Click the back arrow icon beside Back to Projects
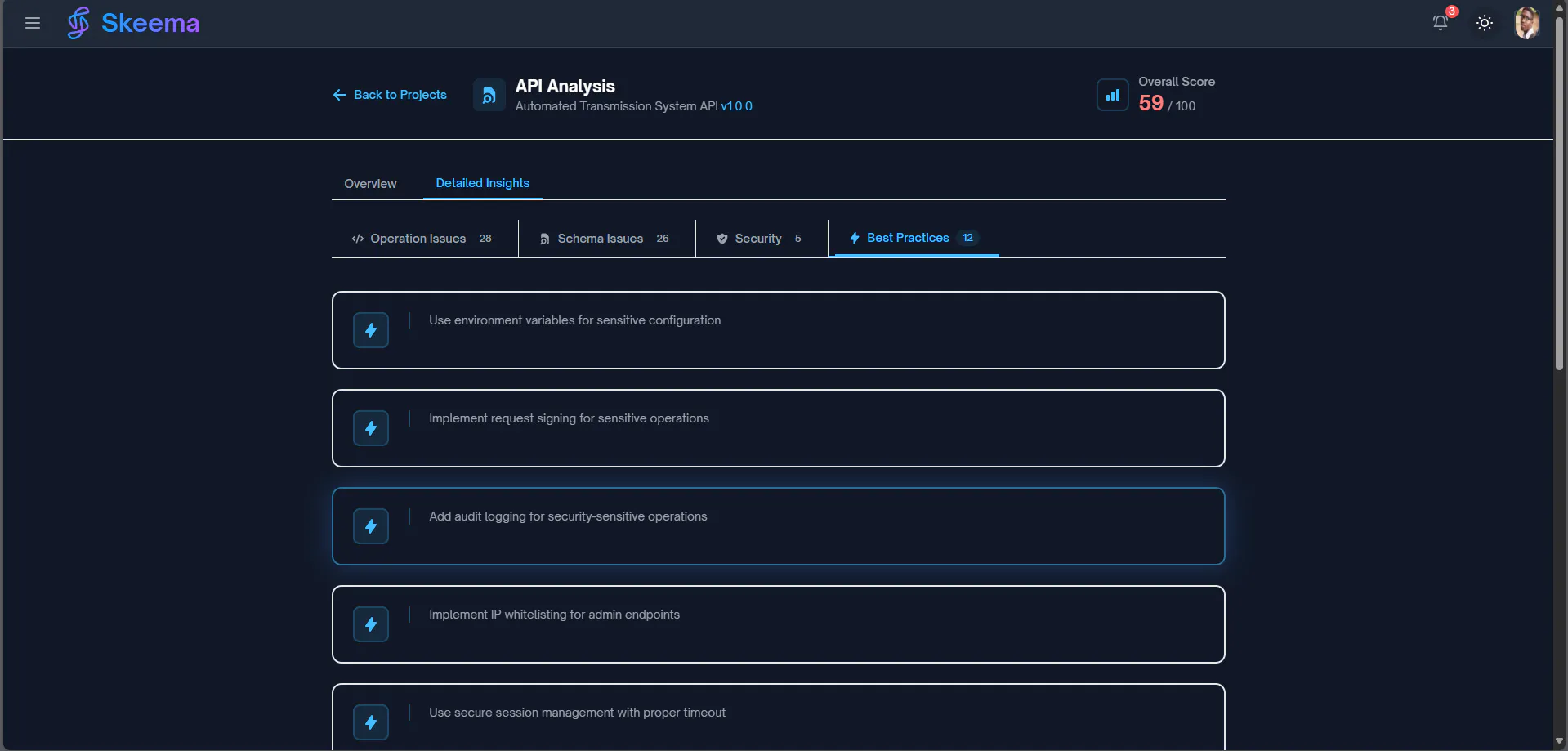The width and height of the screenshot is (1568, 751). coord(340,95)
